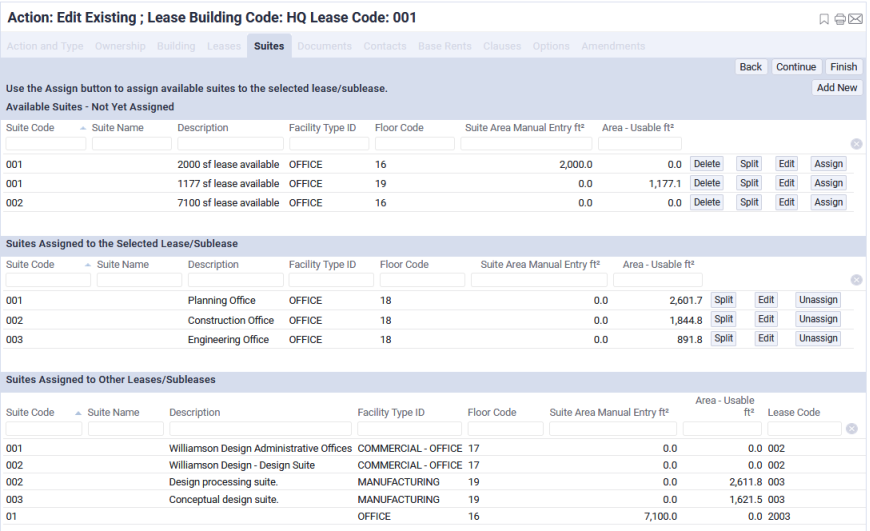Sort Other Leases suites by Suite Code arrow
The image size is (870, 531).
78,413
